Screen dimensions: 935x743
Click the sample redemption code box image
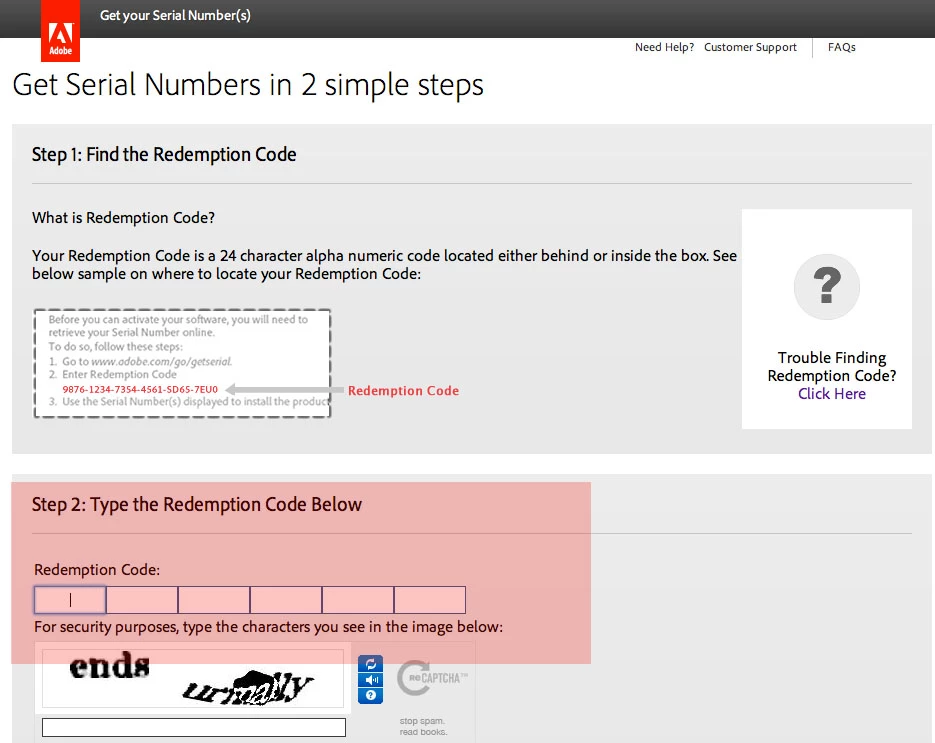[182, 363]
